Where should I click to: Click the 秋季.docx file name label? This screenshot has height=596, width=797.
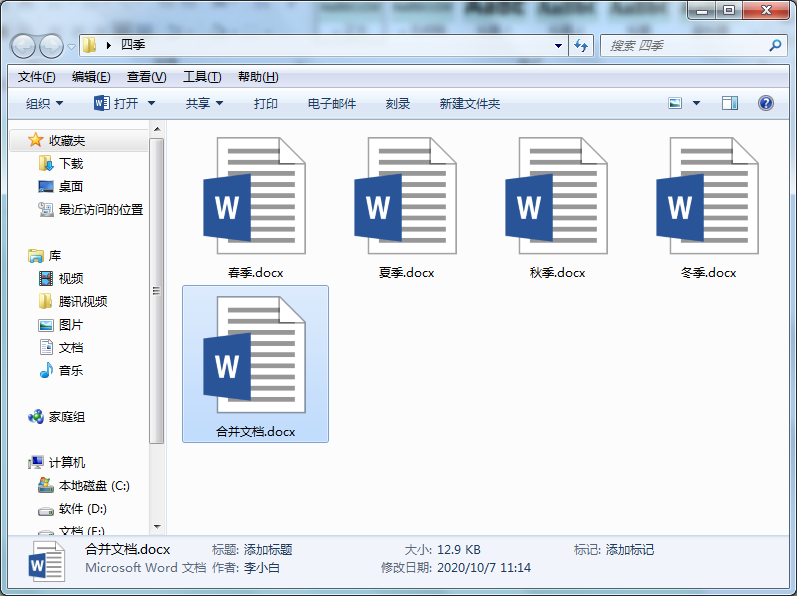tap(557, 273)
